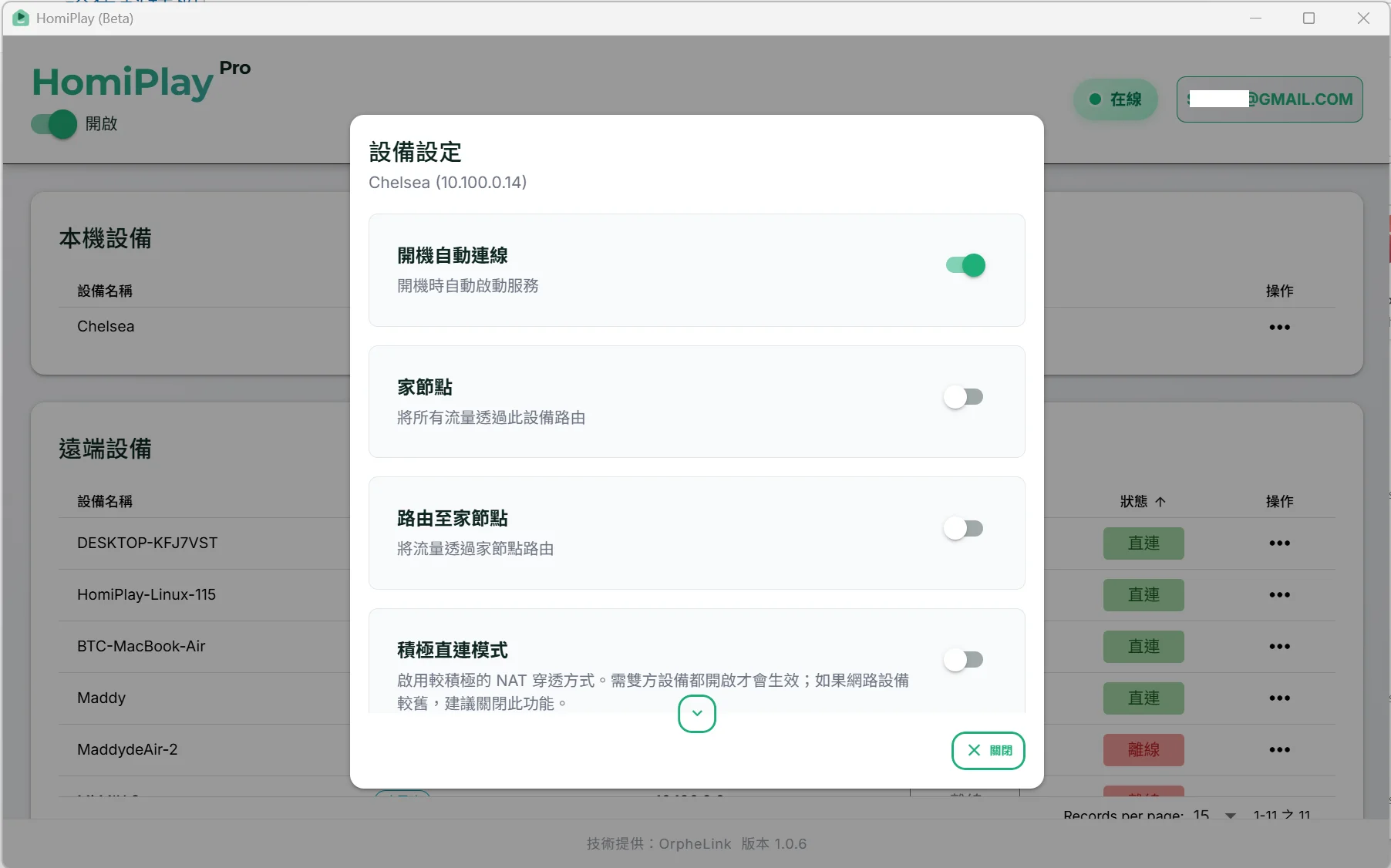Sort by 狀態 column header
Image resolution: width=1391 pixels, height=868 pixels.
1143,502
